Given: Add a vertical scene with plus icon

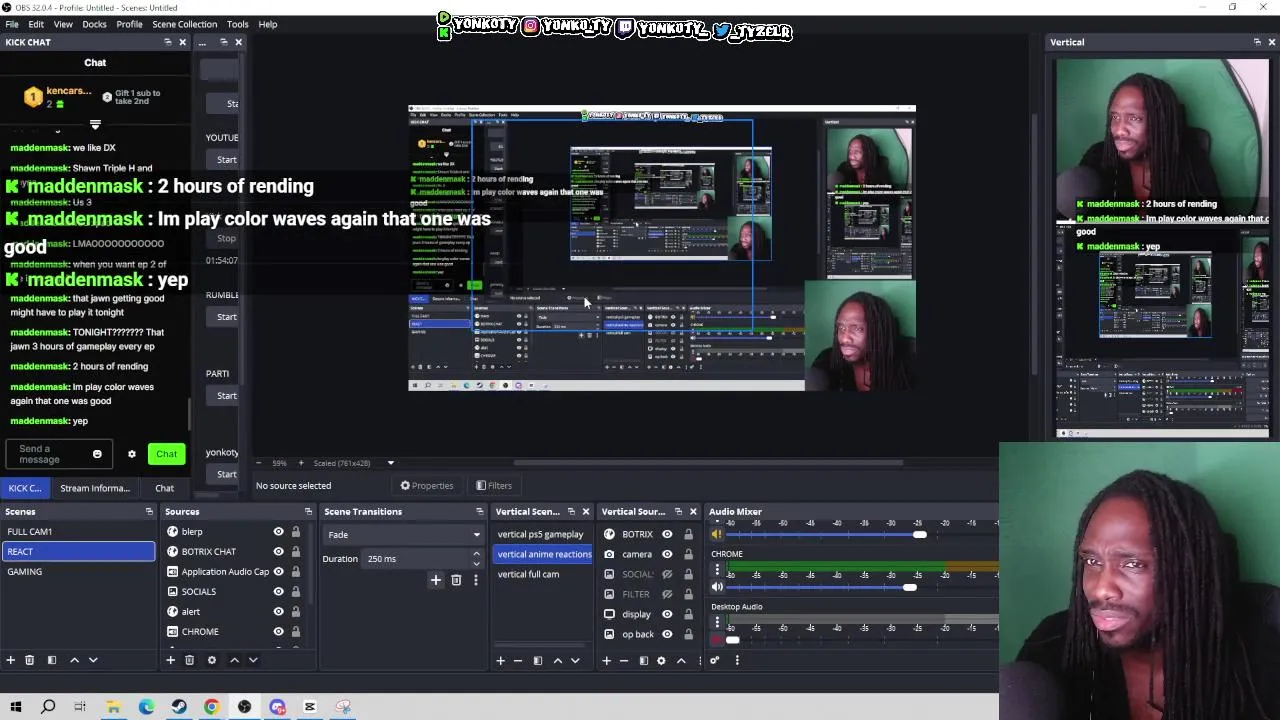Looking at the screenshot, I should pos(500,660).
